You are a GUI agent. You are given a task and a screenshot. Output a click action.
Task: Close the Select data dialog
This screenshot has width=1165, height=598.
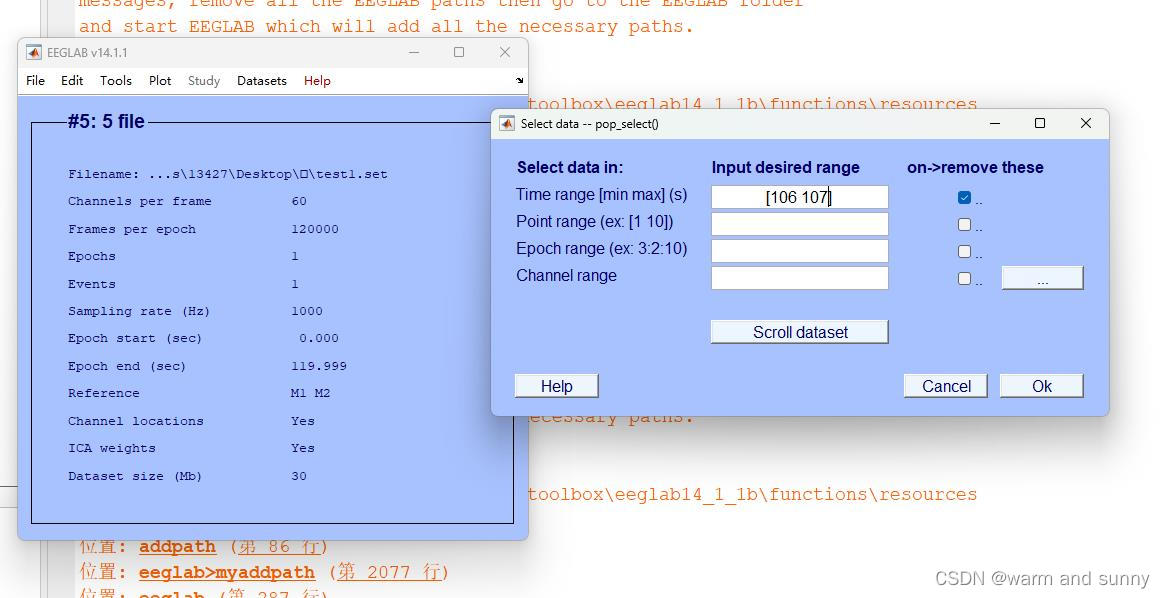[x=1086, y=123]
